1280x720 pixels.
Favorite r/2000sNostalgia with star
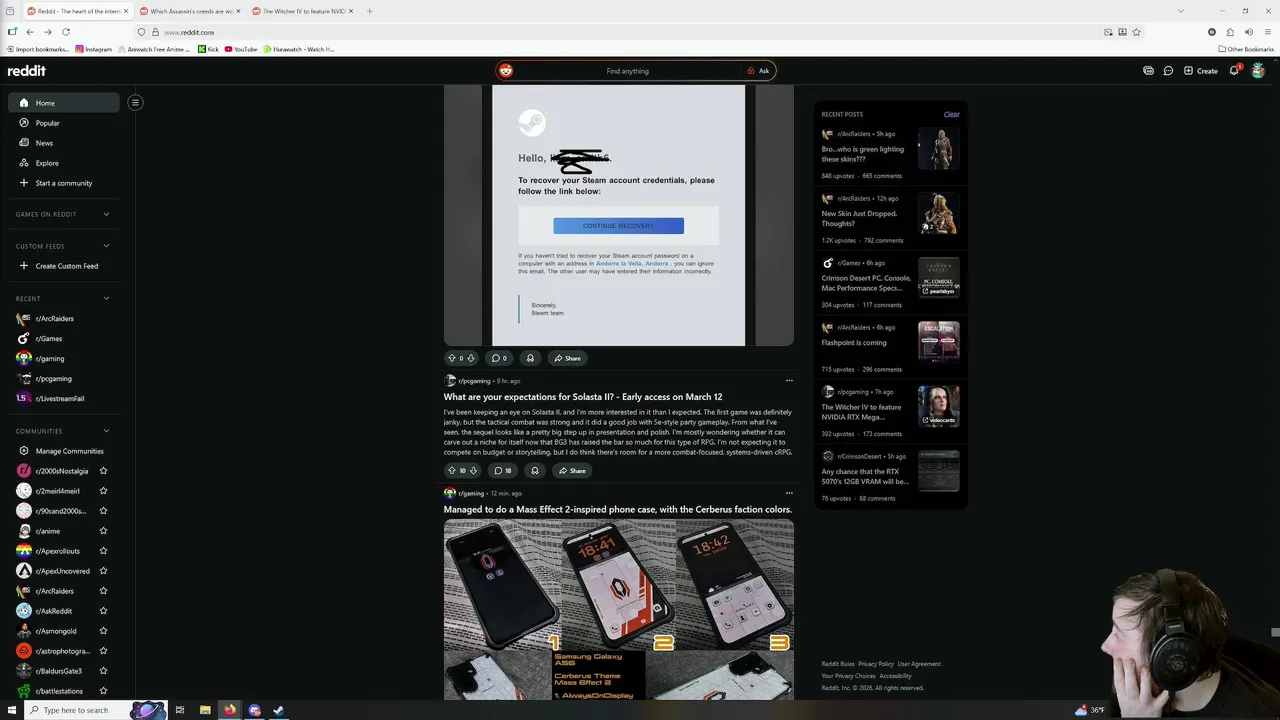point(103,471)
